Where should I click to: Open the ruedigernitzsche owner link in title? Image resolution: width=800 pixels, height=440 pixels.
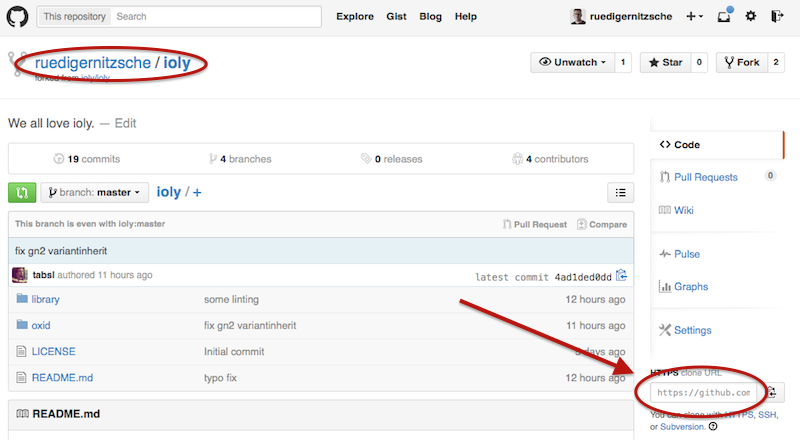coord(93,62)
